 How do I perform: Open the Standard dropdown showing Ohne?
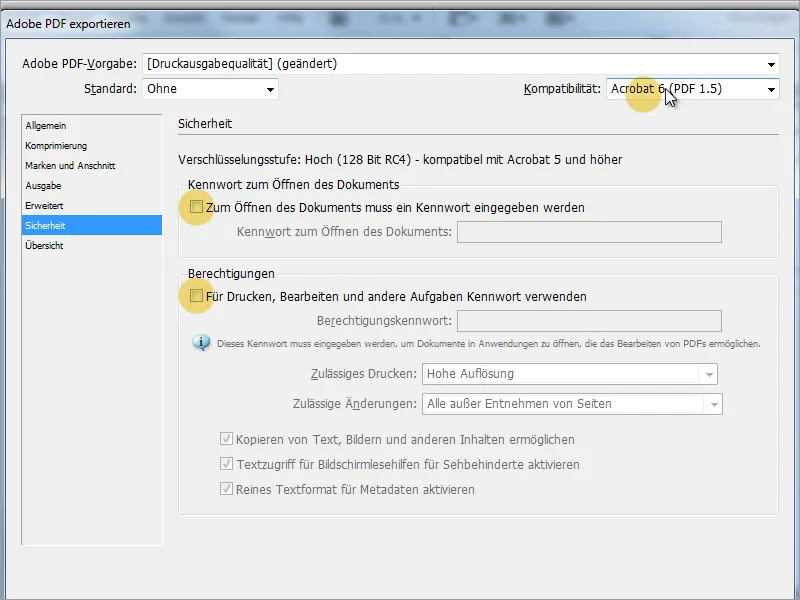(x=210, y=89)
